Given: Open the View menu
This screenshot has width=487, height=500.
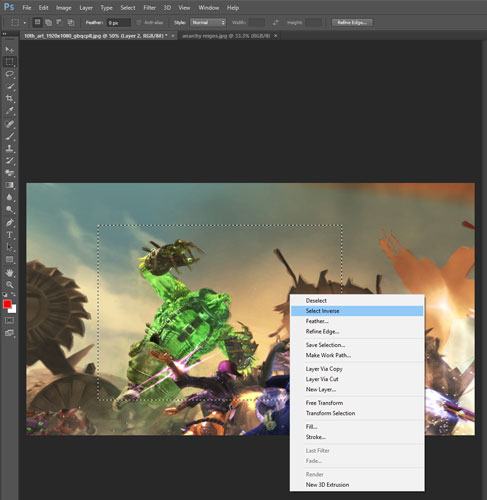Looking at the screenshot, I should coord(184,8).
